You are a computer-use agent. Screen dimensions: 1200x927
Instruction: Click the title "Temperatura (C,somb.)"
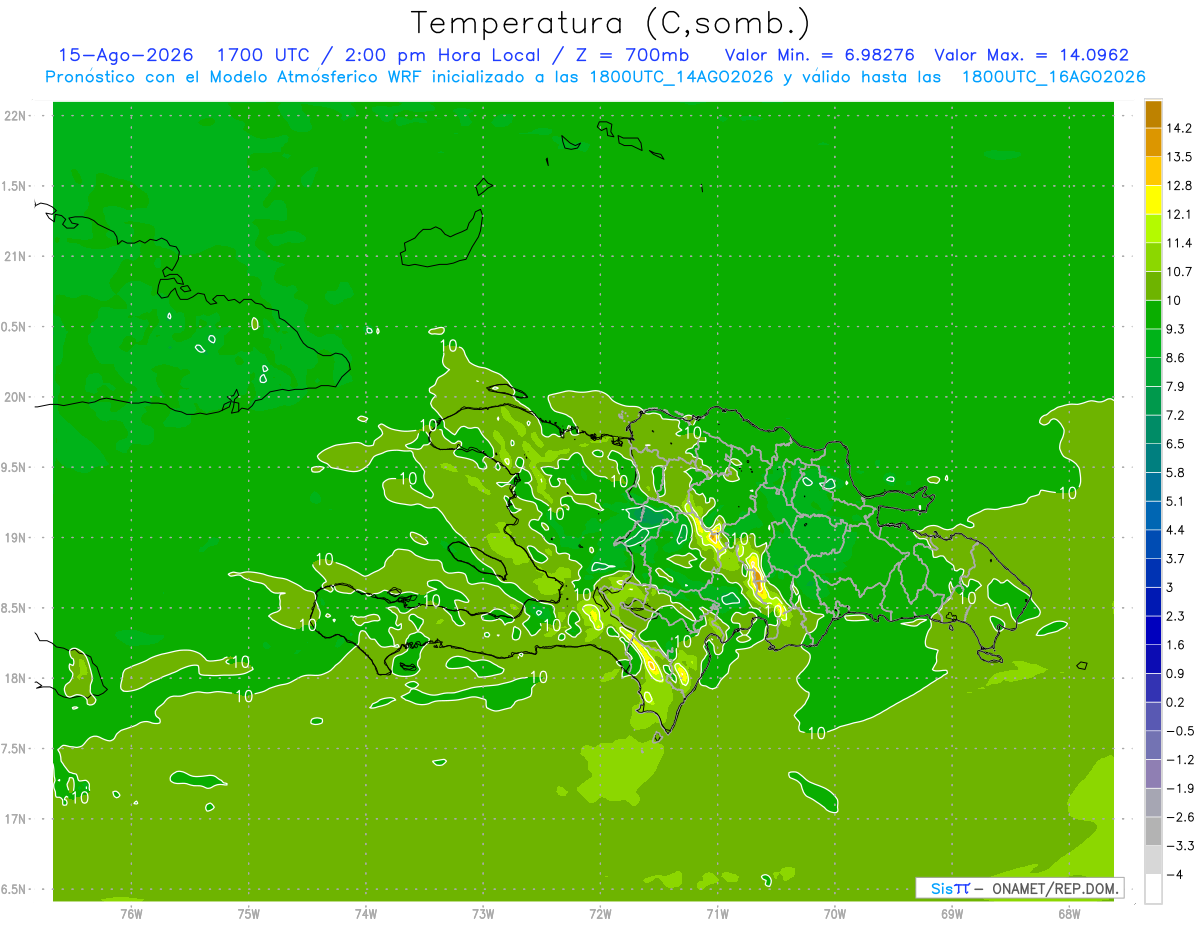611,23
